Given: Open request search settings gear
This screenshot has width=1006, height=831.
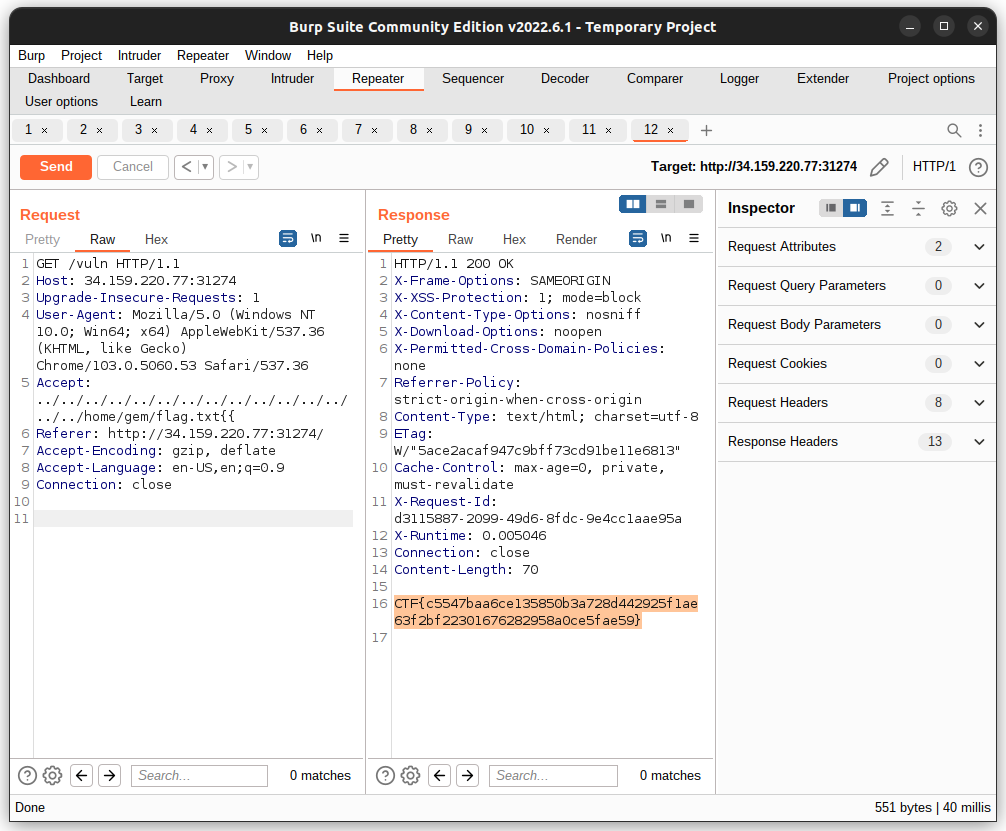Looking at the screenshot, I should [53, 775].
